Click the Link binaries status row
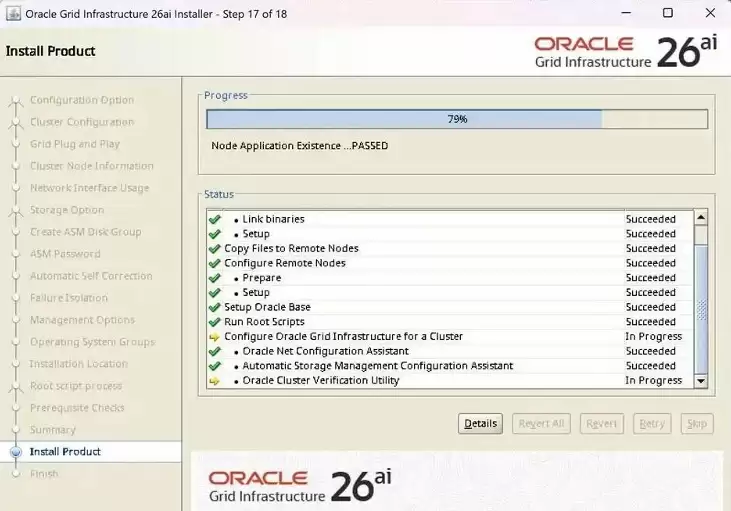Screen dimensions: 731x511 (x=450, y=219)
